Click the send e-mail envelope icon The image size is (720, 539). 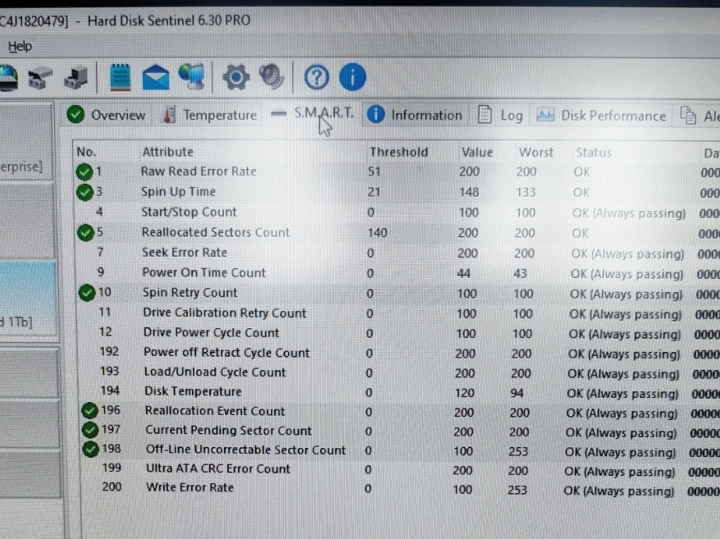[156, 77]
